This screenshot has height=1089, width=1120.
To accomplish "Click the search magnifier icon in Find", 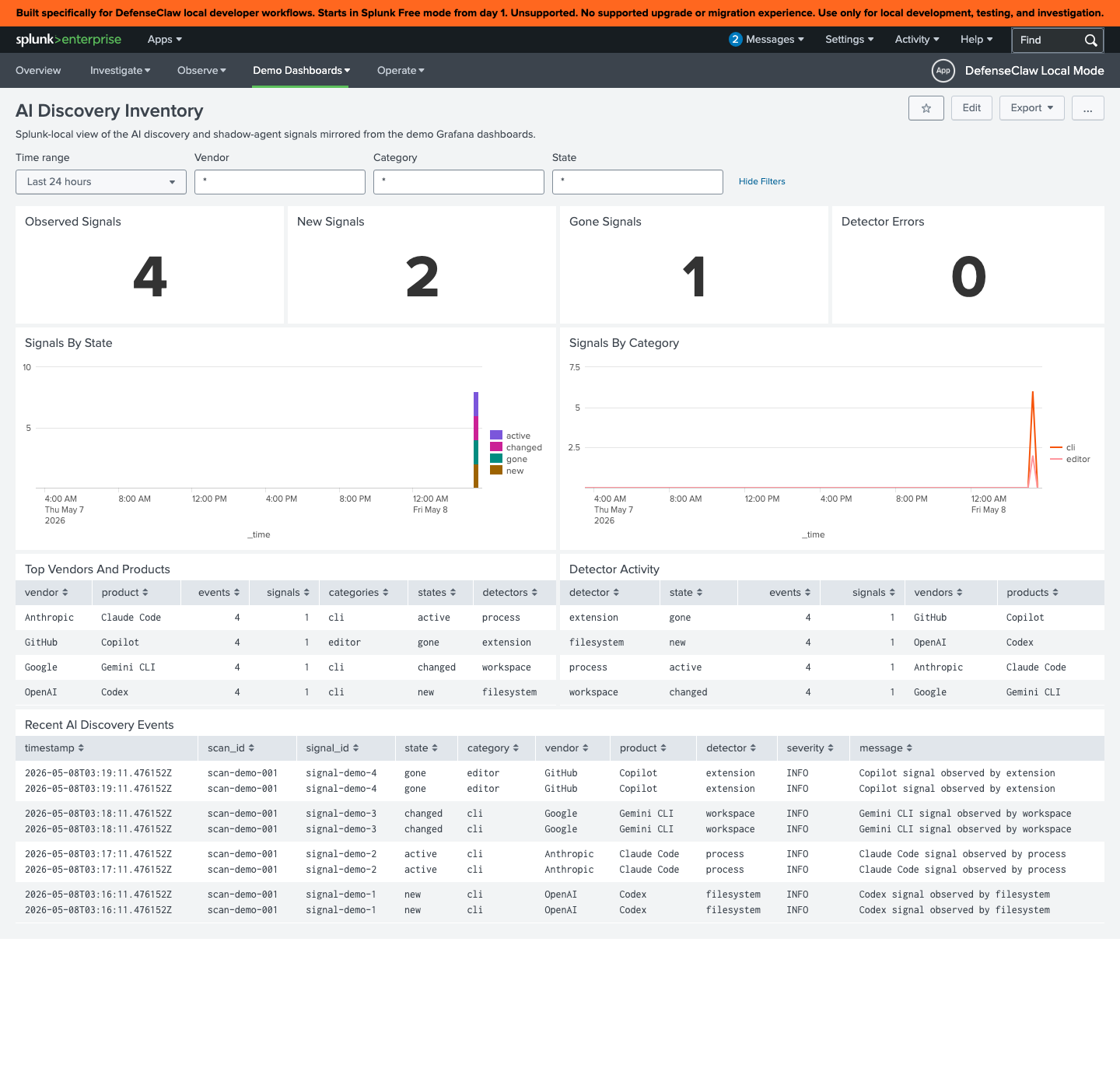I will click(1090, 40).
